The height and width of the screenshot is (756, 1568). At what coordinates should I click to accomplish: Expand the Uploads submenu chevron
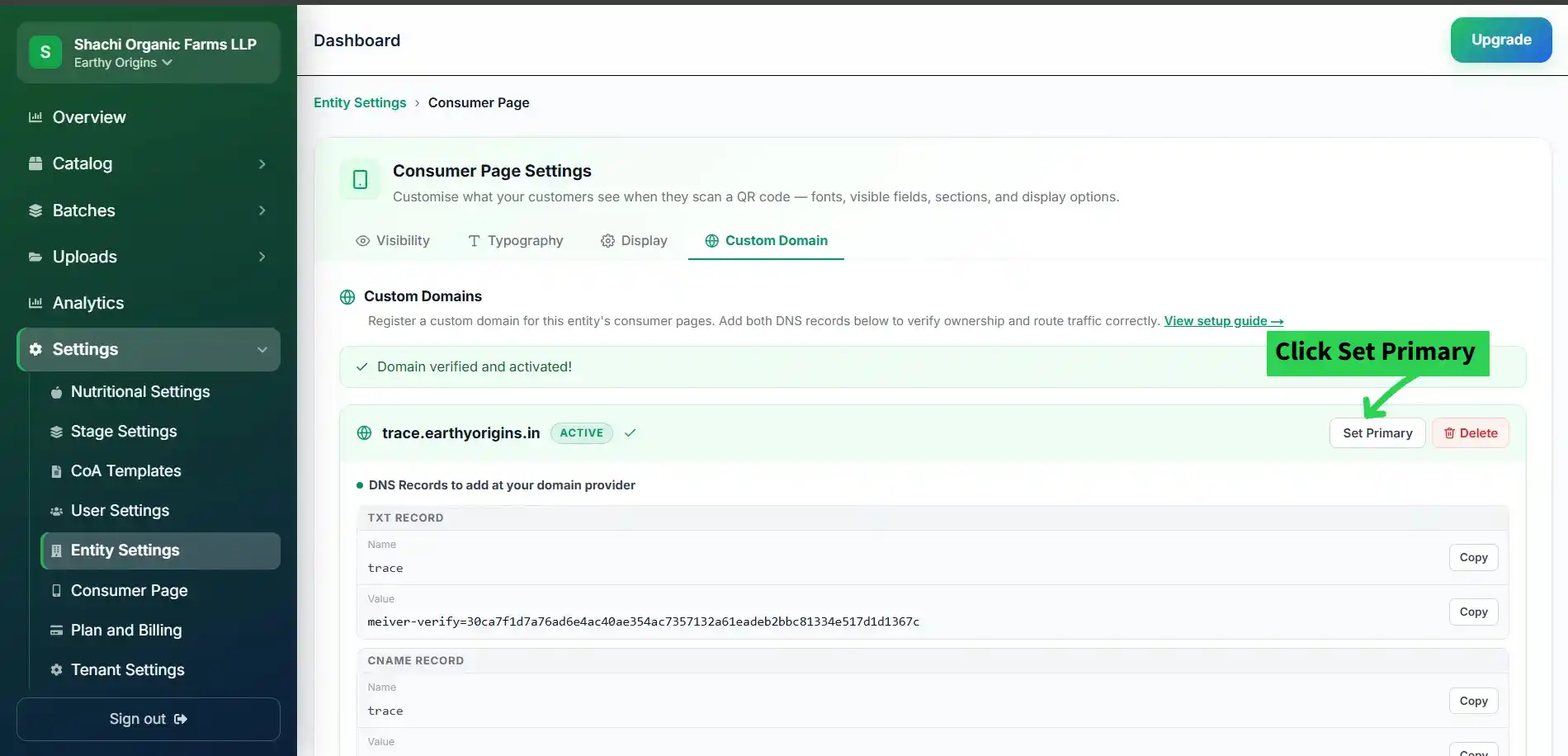tap(262, 257)
